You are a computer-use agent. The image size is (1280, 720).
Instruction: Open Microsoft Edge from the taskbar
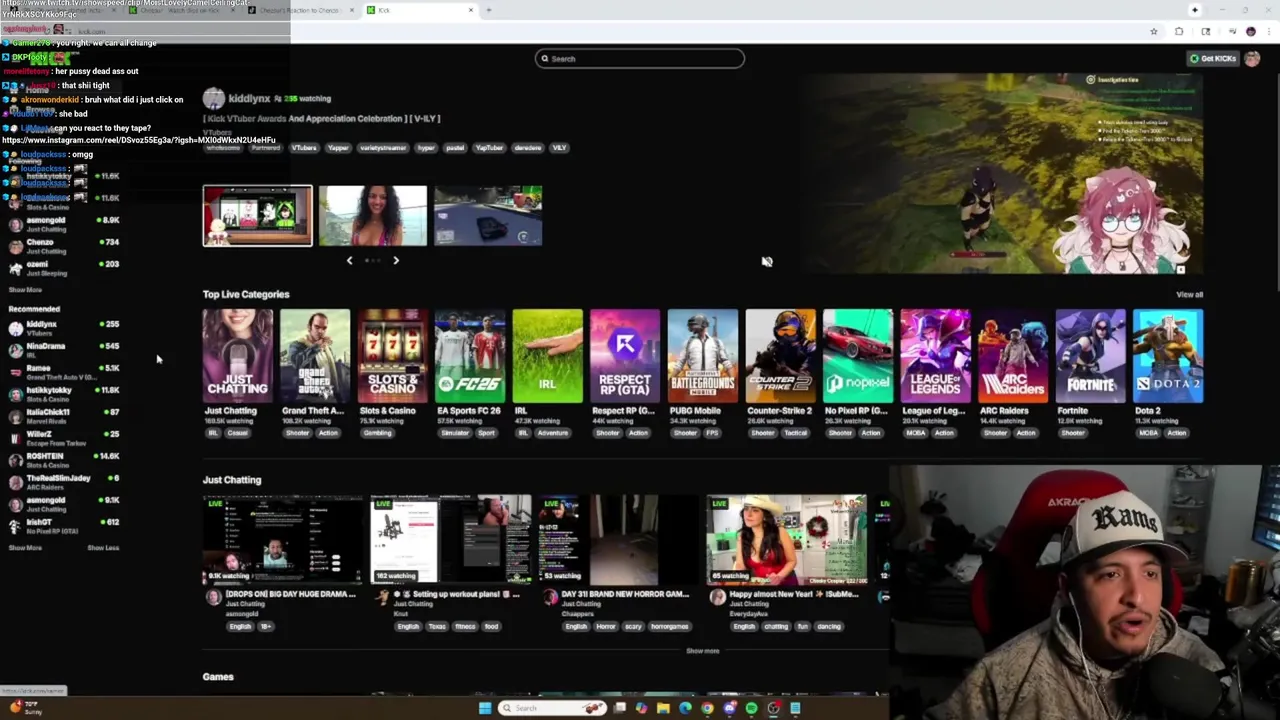(685, 708)
